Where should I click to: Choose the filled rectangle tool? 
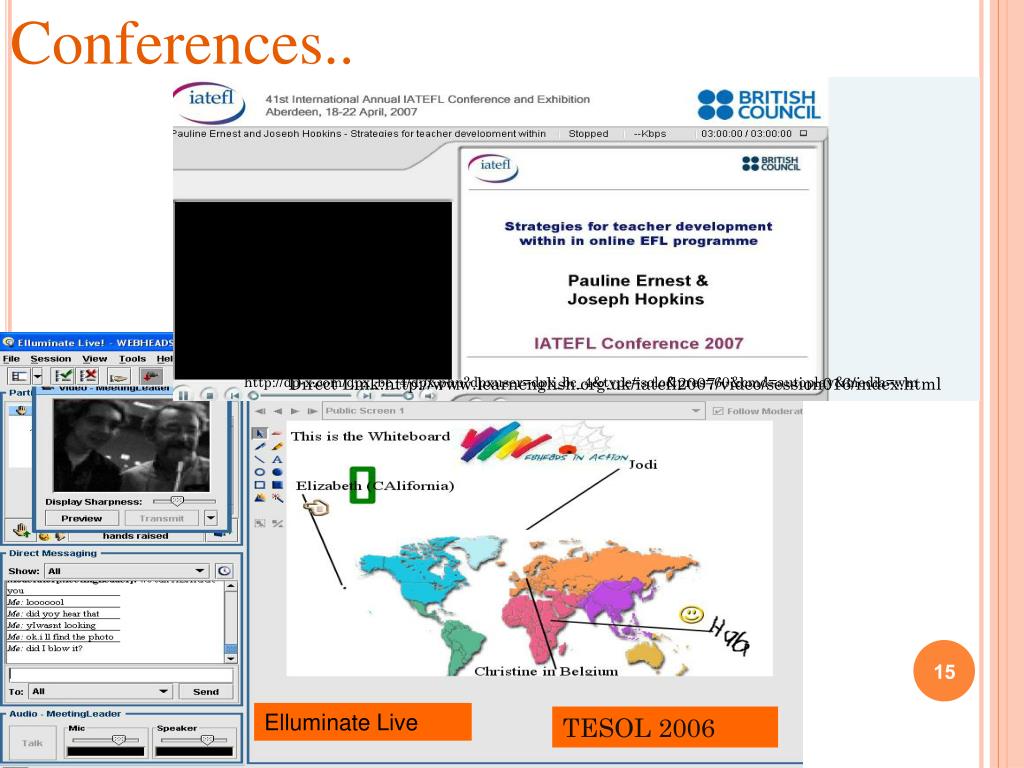pyautogui.click(x=278, y=485)
